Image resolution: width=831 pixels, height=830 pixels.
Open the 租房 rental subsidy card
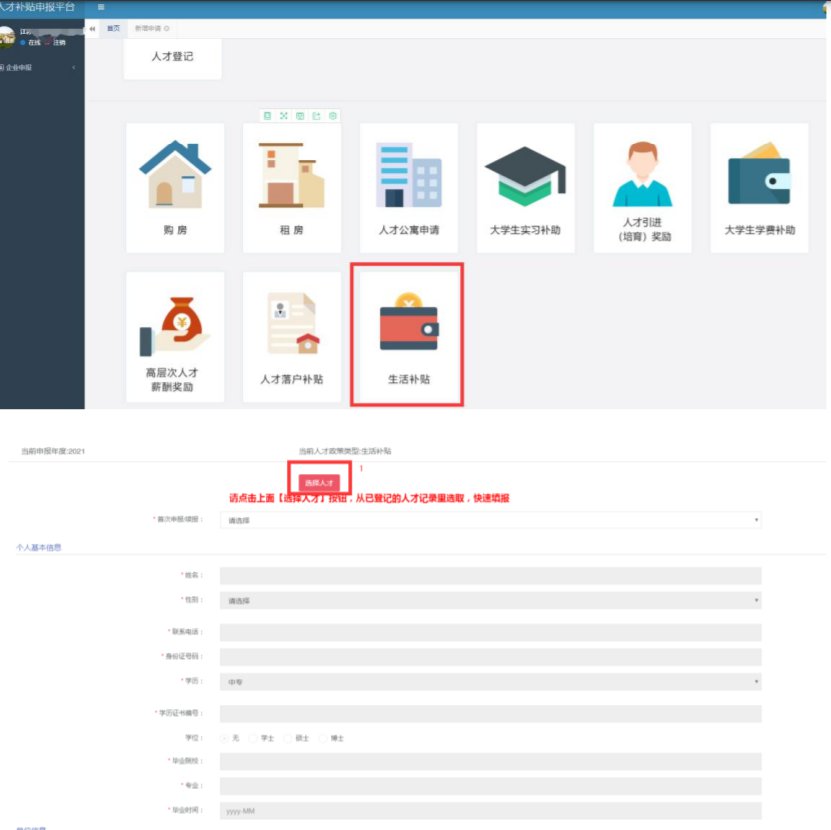coord(292,188)
